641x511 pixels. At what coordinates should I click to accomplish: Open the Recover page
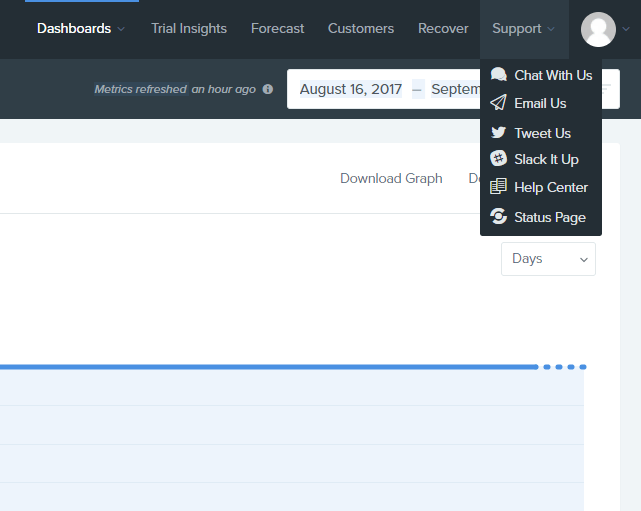pos(443,29)
